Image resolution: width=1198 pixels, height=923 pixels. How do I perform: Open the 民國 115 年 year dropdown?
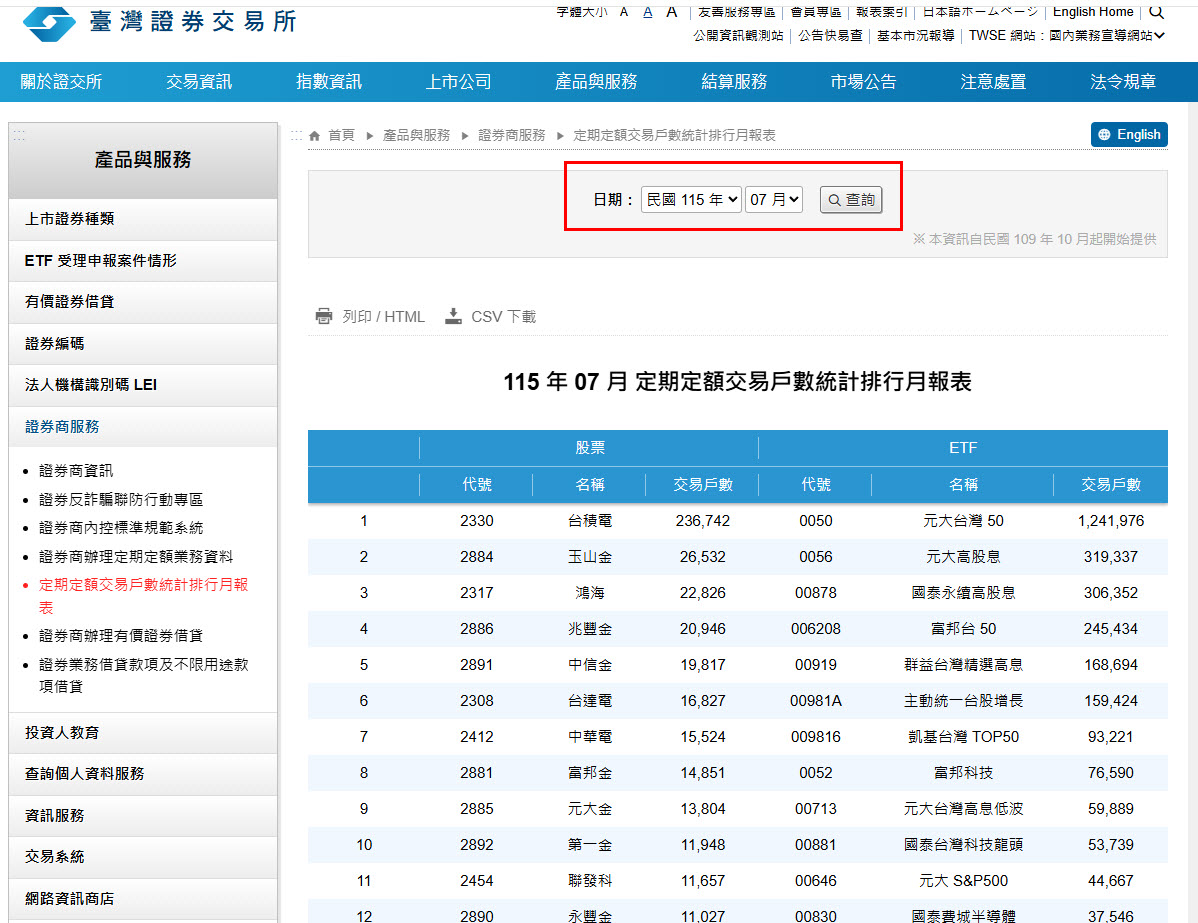point(691,199)
